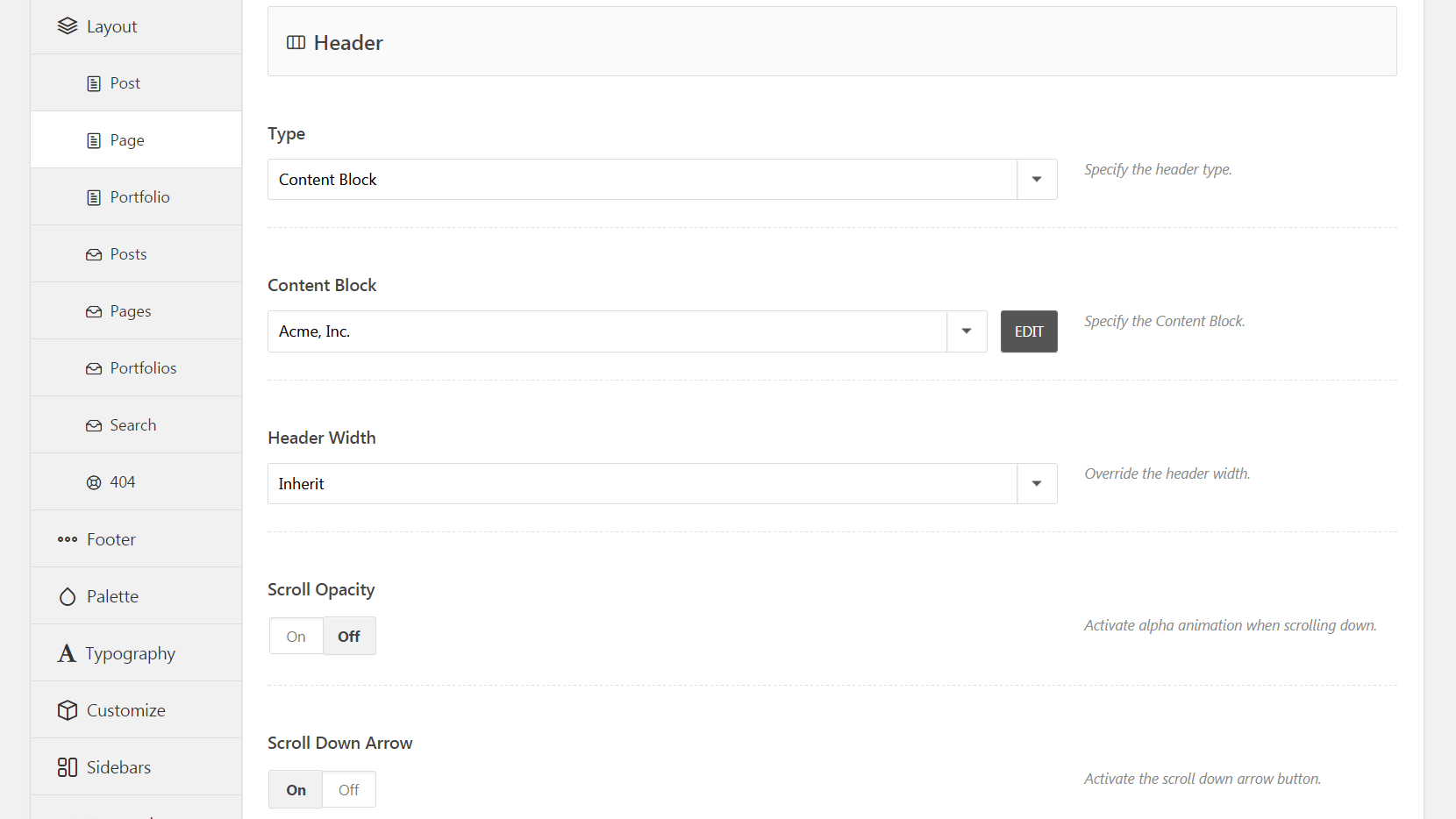Click the Search archive icon
The width and height of the screenshot is (1456, 819).
(x=94, y=425)
